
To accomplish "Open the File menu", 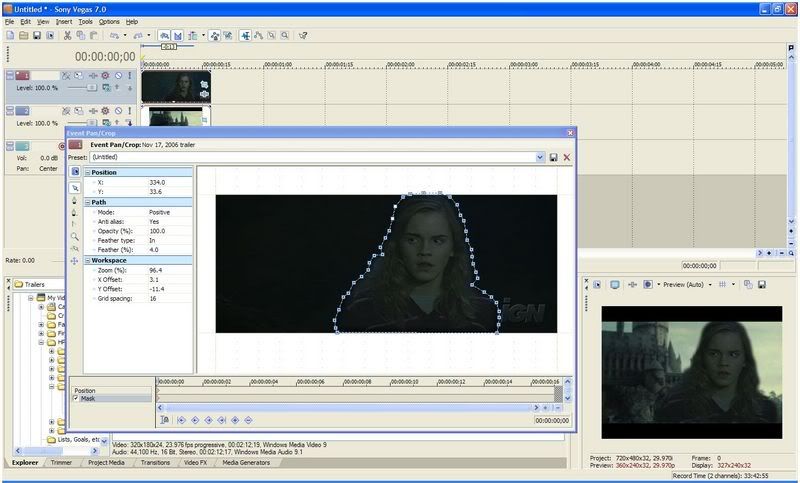I will coord(9,22).
